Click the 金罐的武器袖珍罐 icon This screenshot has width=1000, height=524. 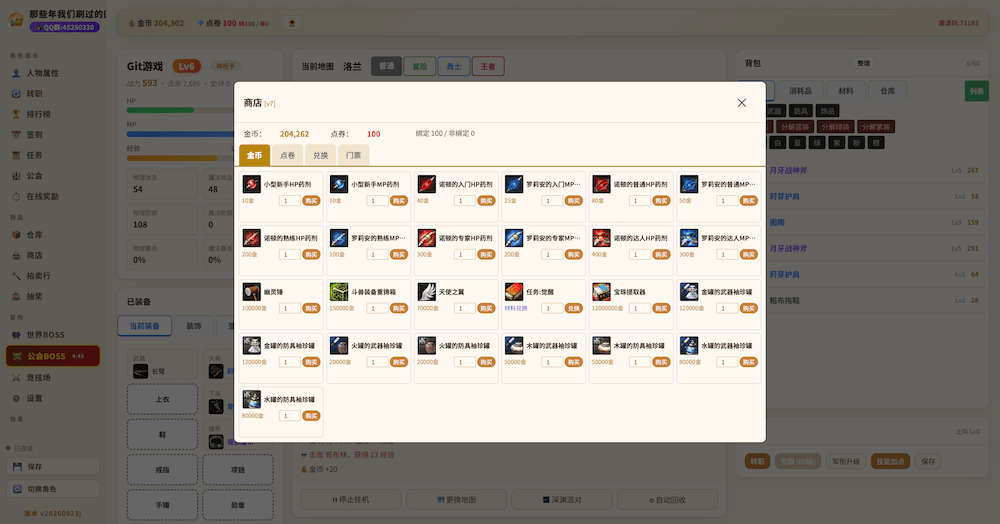tap(689, 292)
